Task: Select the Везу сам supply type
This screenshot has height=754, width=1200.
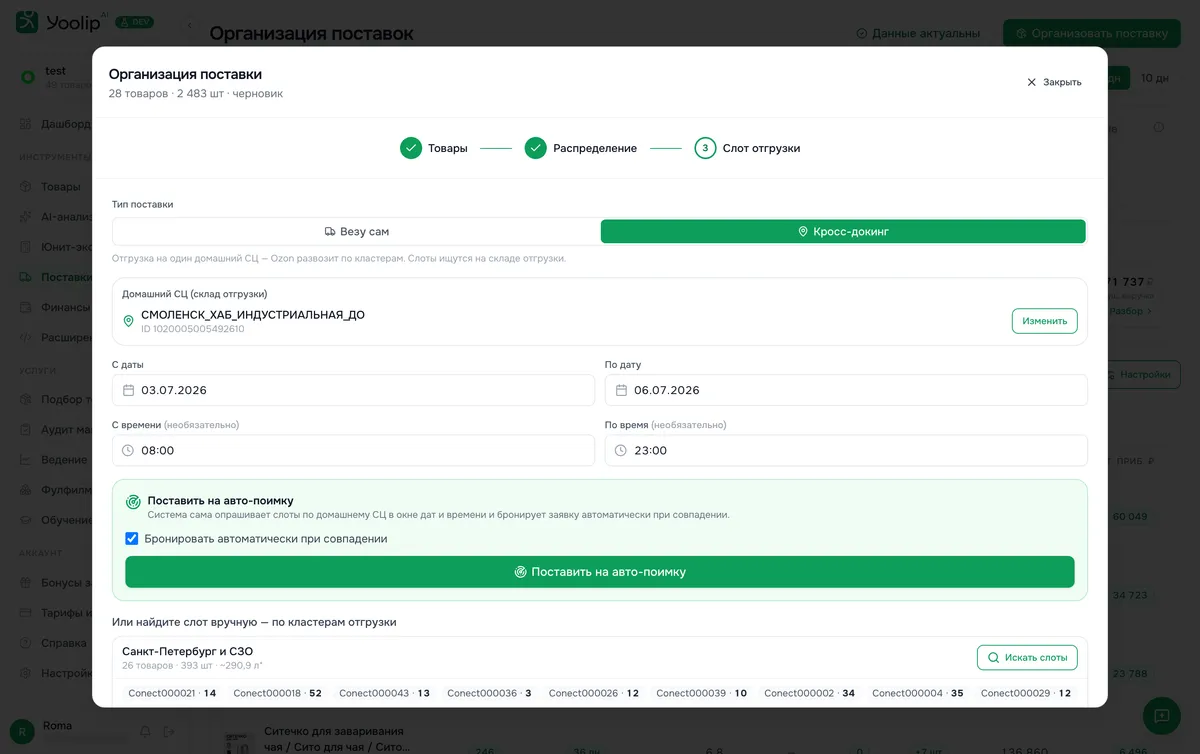Action: [356, 231]
